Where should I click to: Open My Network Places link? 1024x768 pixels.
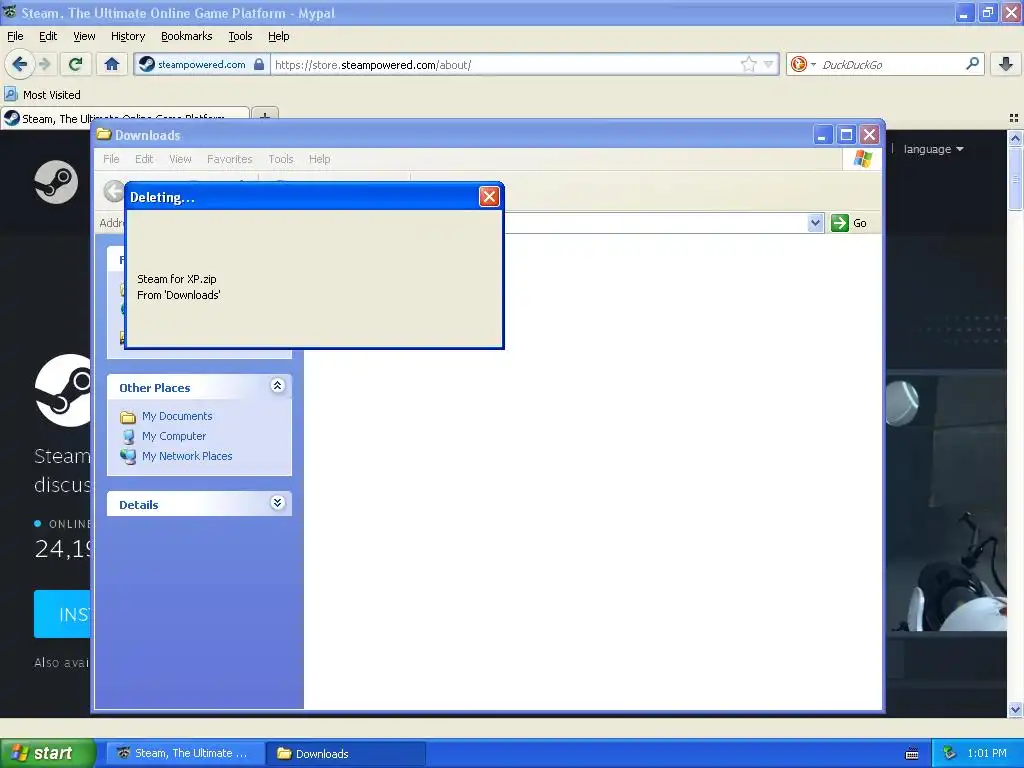pos(187,456)
